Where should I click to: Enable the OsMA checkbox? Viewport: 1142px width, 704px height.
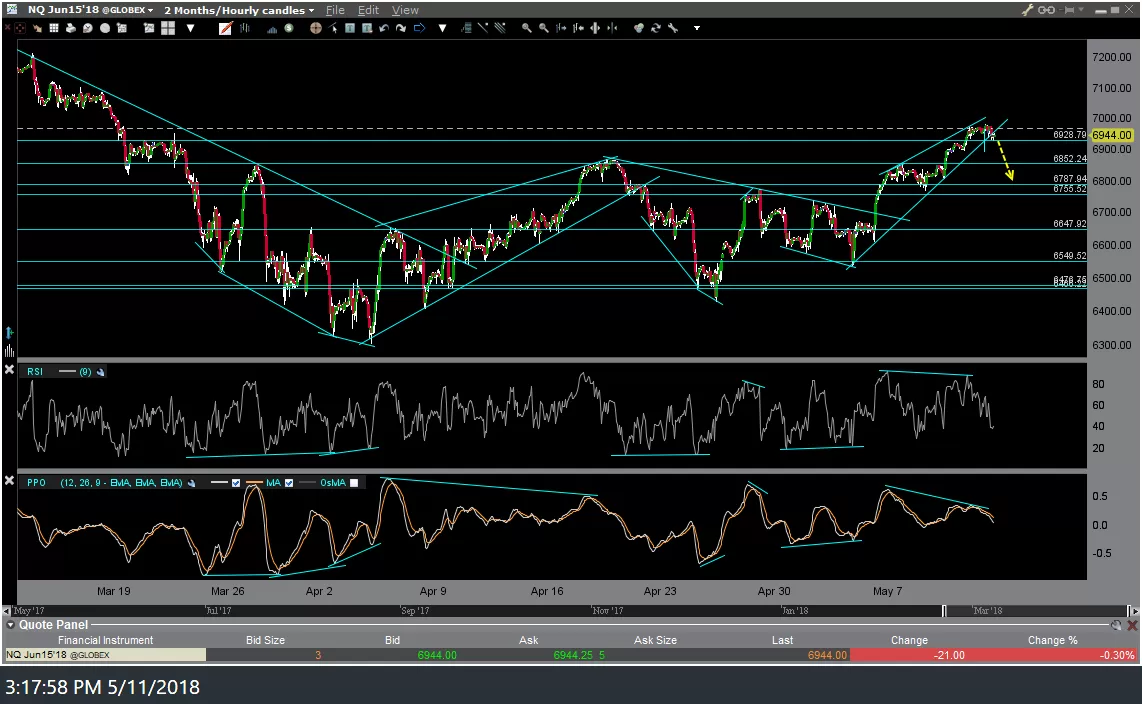(354, 483)
